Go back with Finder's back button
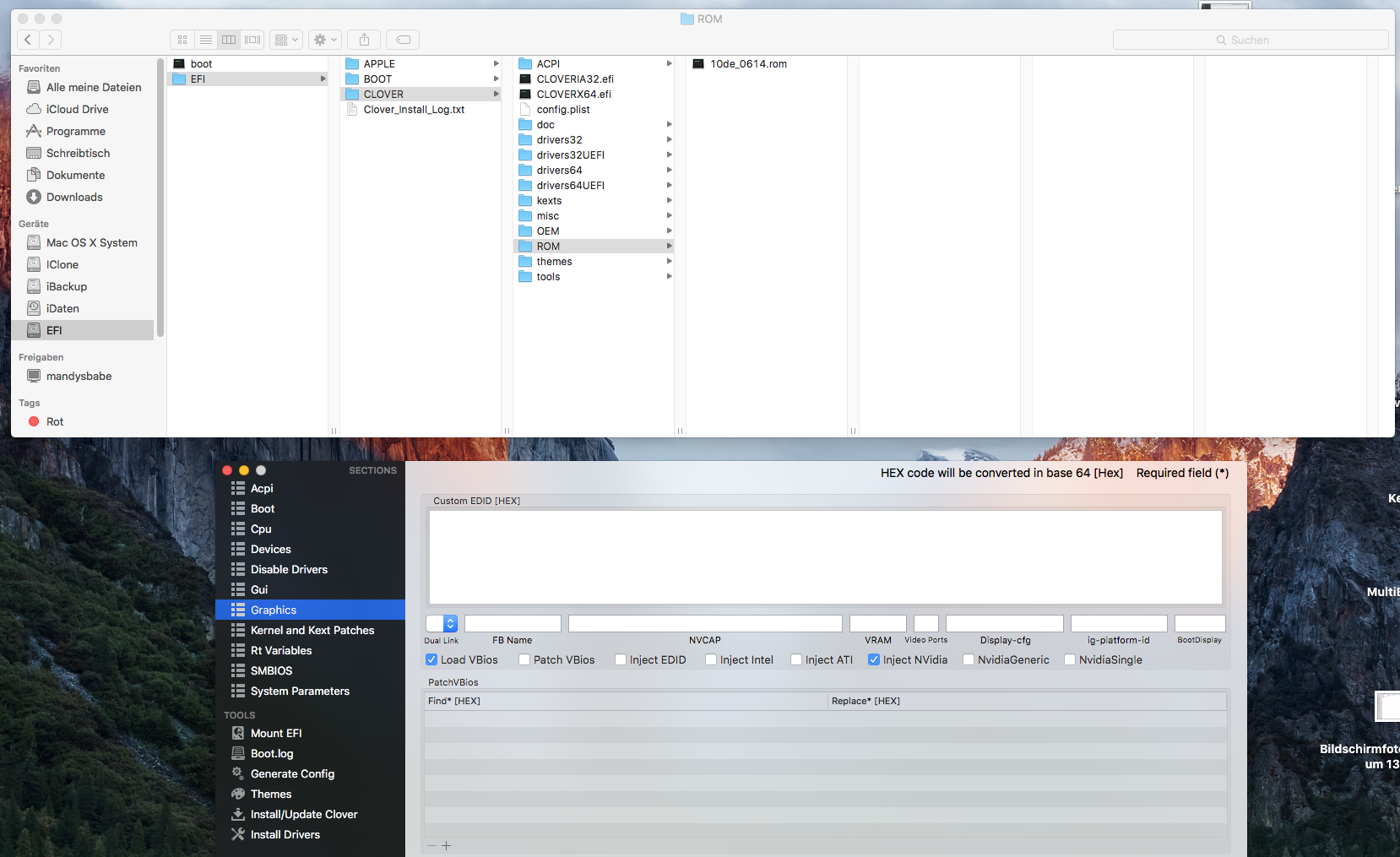1400x857 pixels. [28, 40]
